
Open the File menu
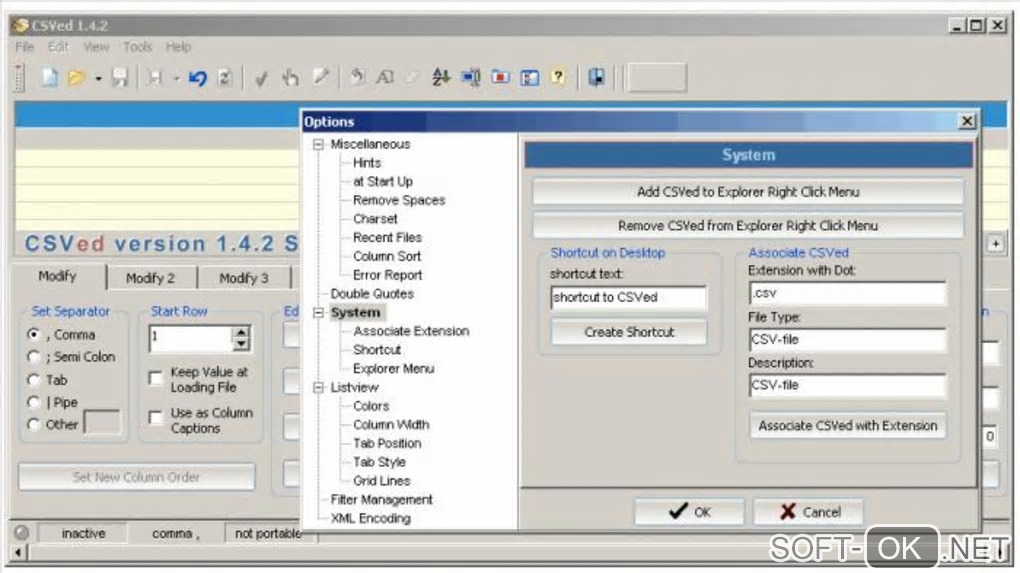click(24, 47)
